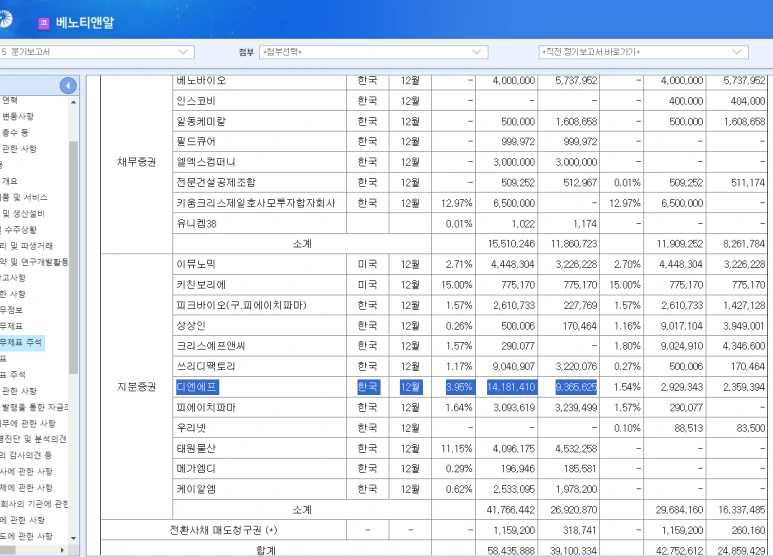773x557 pixels.
Task: Click the company name 베노티앤알
Action: click(x=85, y=23)
